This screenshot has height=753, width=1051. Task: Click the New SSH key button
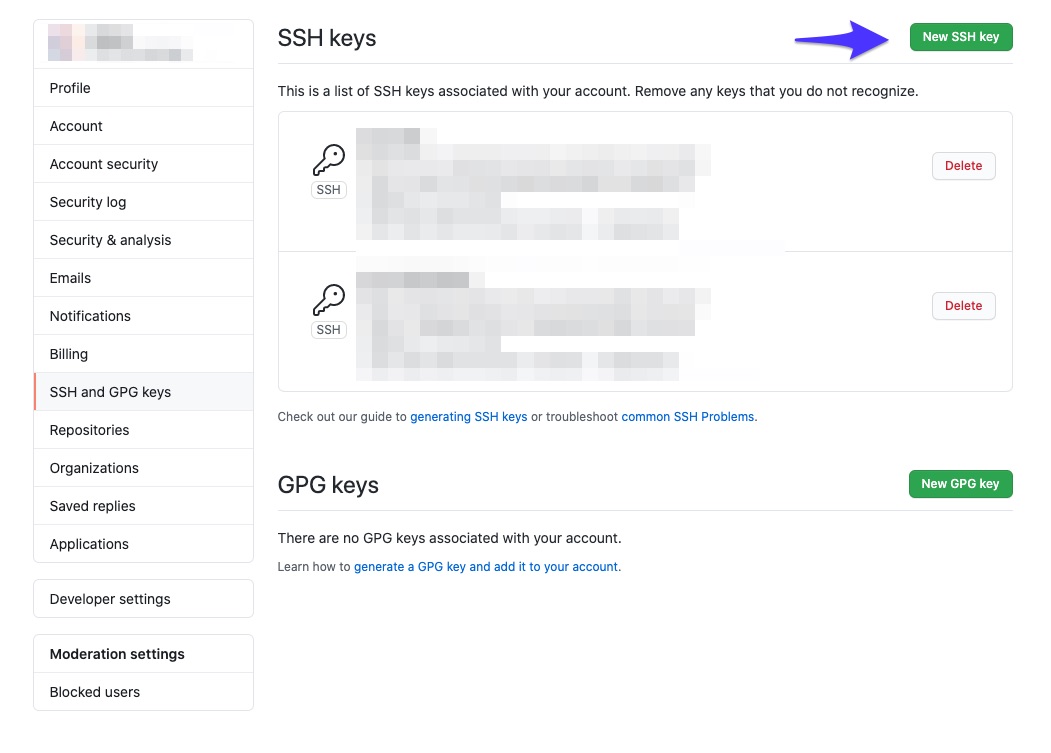click(960, 36)
